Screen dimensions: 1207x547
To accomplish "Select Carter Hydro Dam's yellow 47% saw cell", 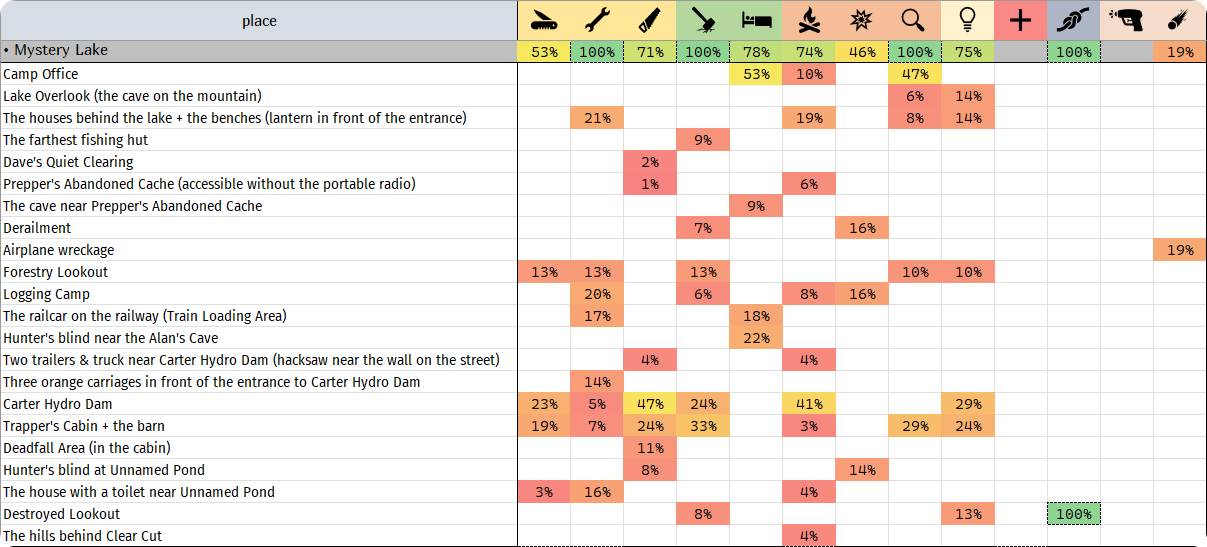I will (650, 404).
